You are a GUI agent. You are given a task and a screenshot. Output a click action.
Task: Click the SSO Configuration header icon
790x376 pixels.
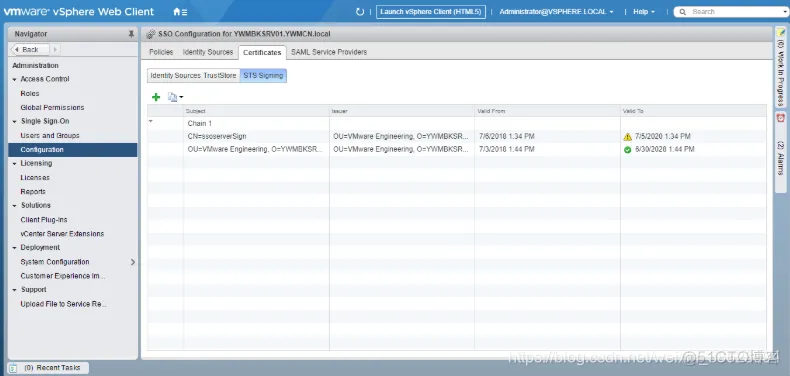150,34
